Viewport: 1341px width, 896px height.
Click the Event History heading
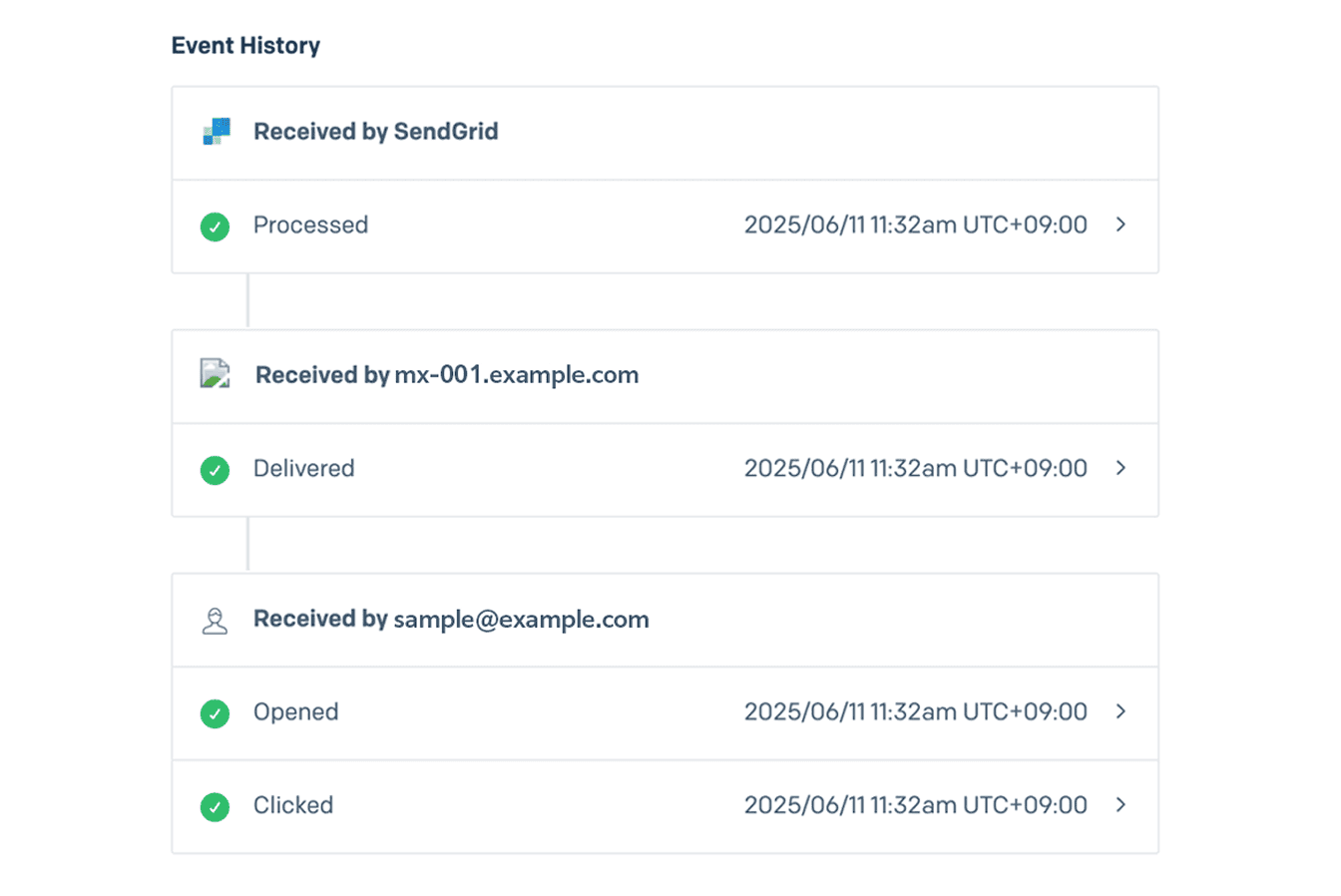[245, 46]
